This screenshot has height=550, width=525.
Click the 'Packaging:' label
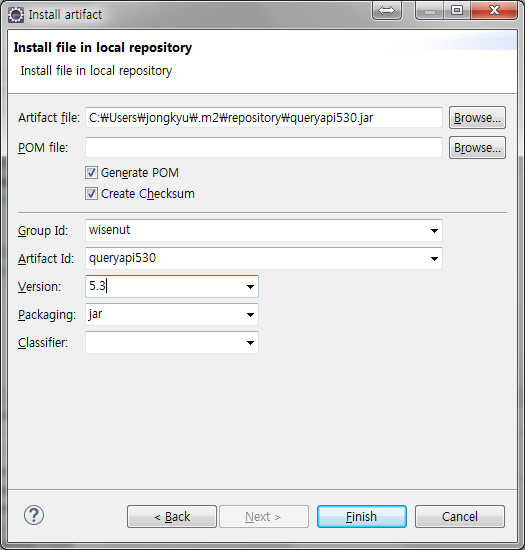point(47,315)
